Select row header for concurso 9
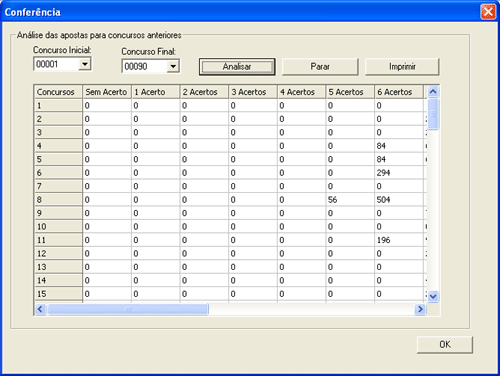Viewport: 500px width, 376px height. coord(59,213)
